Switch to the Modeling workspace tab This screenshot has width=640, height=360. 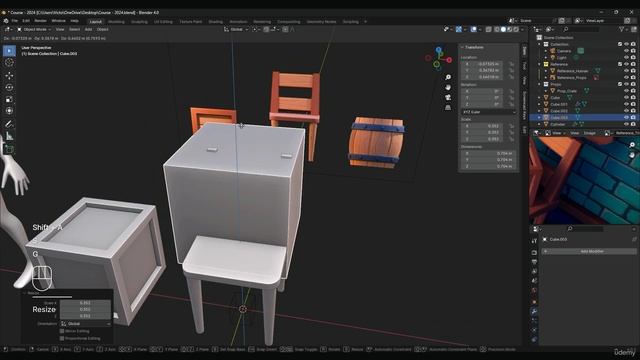116,22
